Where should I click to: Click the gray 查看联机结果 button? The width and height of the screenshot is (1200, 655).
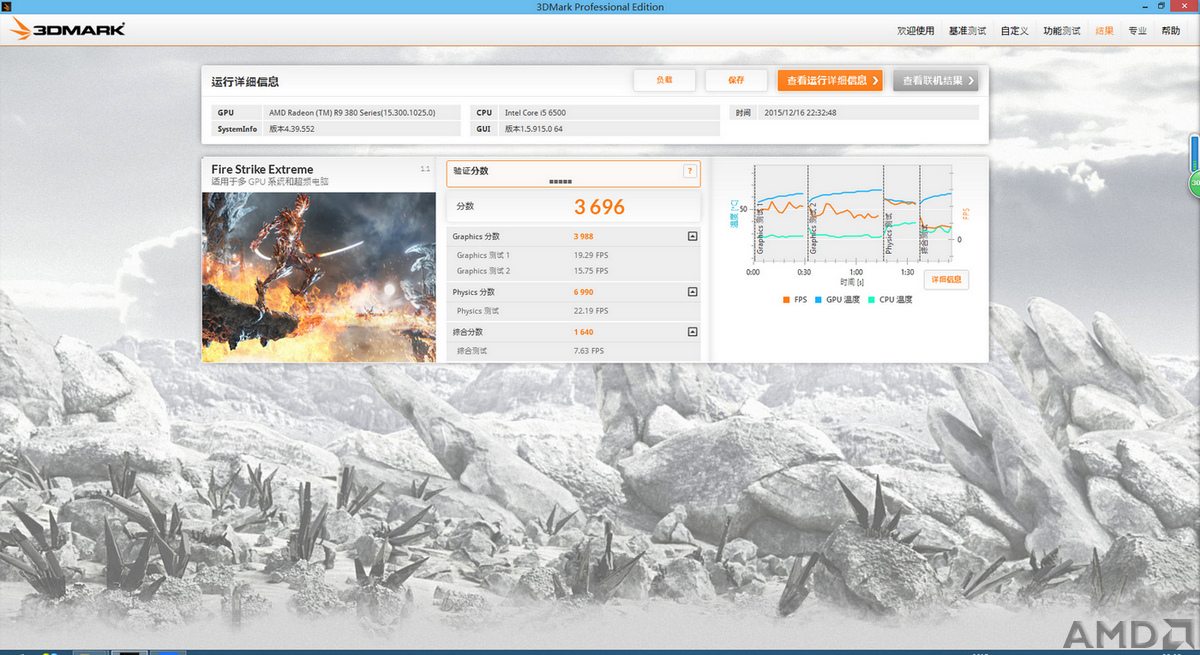[935, 80]
